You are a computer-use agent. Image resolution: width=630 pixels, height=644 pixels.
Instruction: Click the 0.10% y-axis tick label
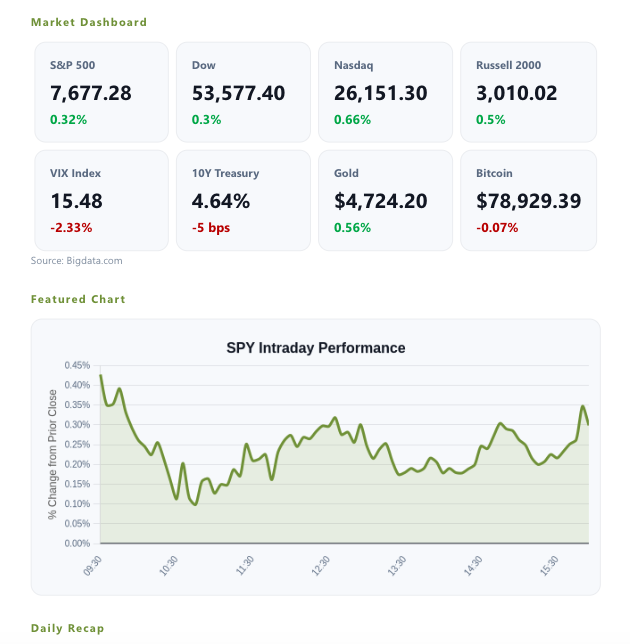(x=77, y=504)
